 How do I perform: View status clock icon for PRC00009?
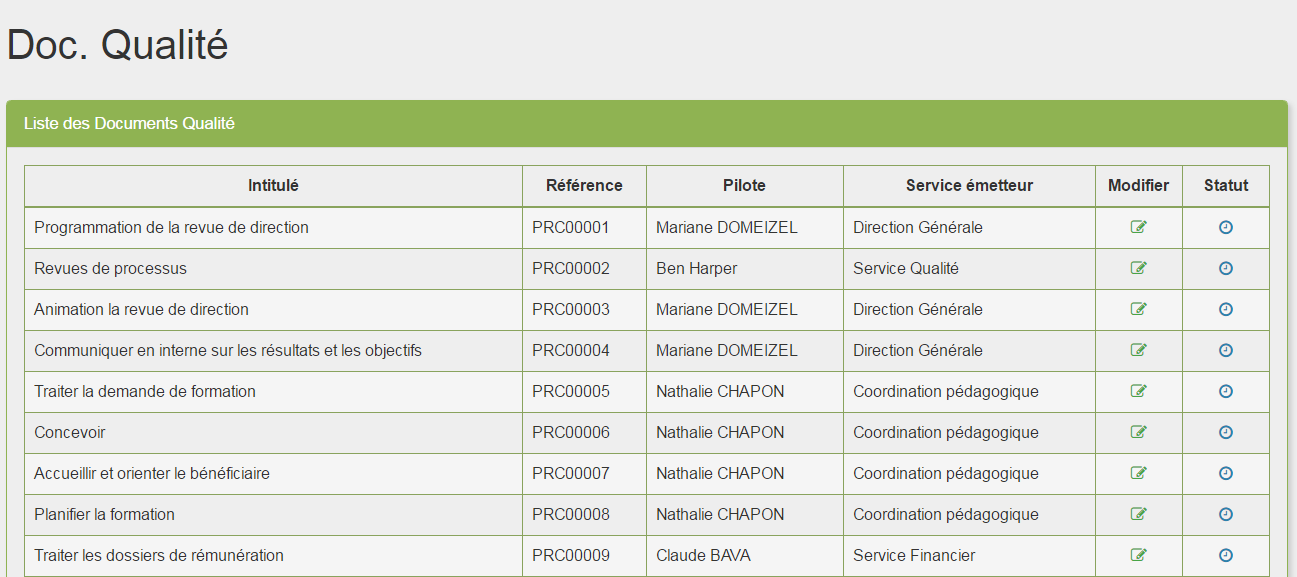pos(1226,555)
